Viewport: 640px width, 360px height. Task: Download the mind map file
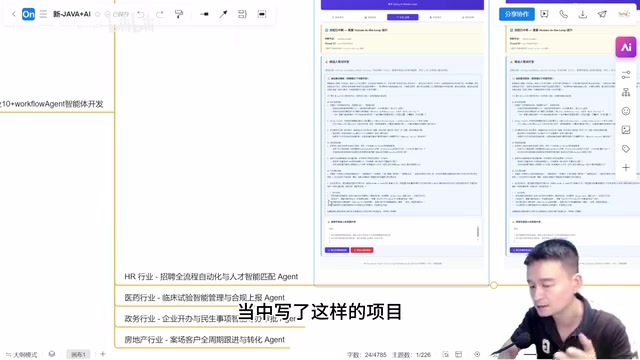[582, 14]
